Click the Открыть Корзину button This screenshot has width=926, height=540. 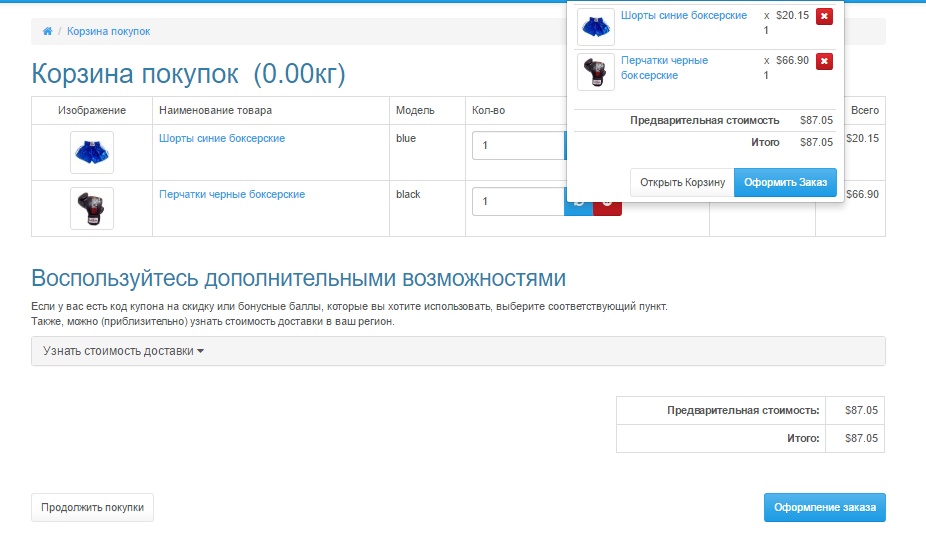point(682,183)
